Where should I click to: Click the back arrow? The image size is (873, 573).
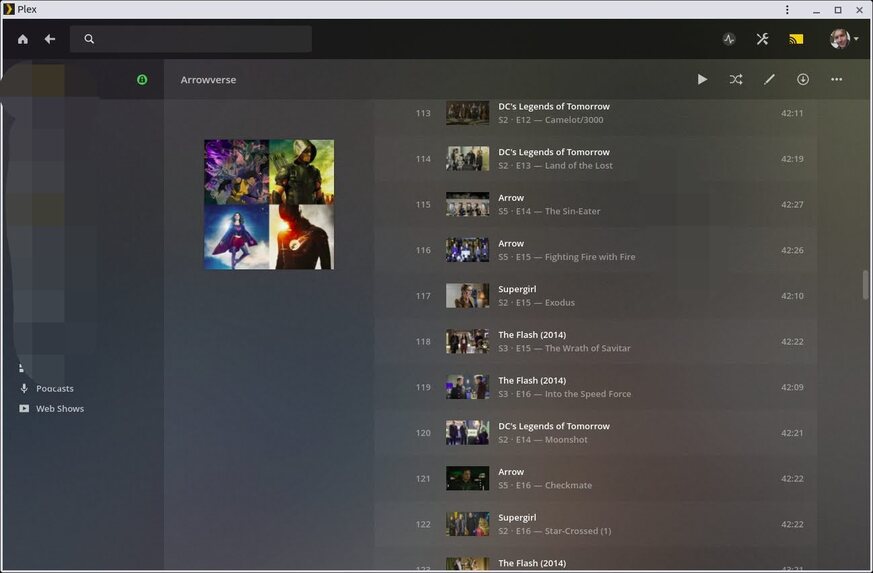coord(50,39)
